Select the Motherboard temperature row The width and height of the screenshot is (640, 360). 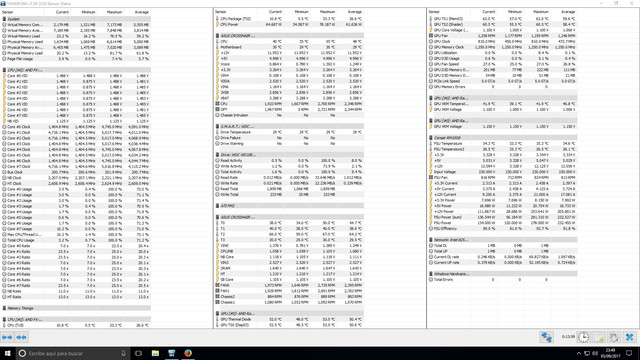click(289, 47)
